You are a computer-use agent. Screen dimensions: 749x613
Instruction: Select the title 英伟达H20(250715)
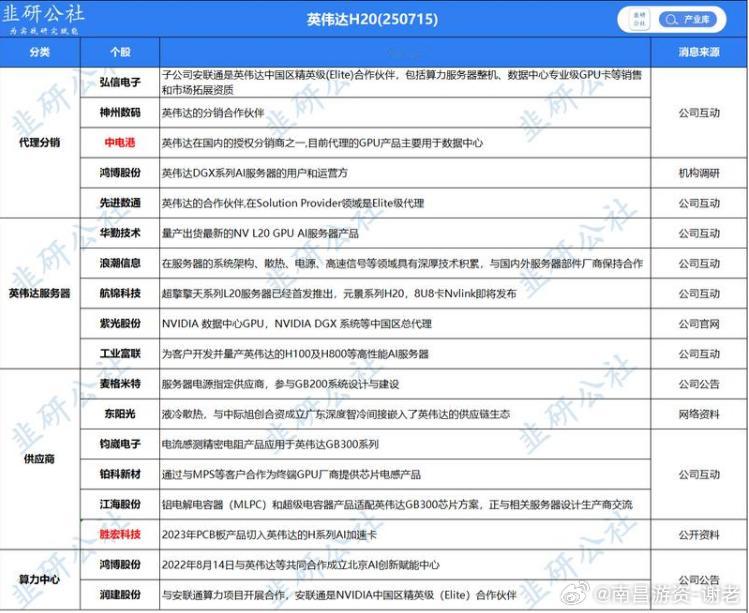point(372,19)
